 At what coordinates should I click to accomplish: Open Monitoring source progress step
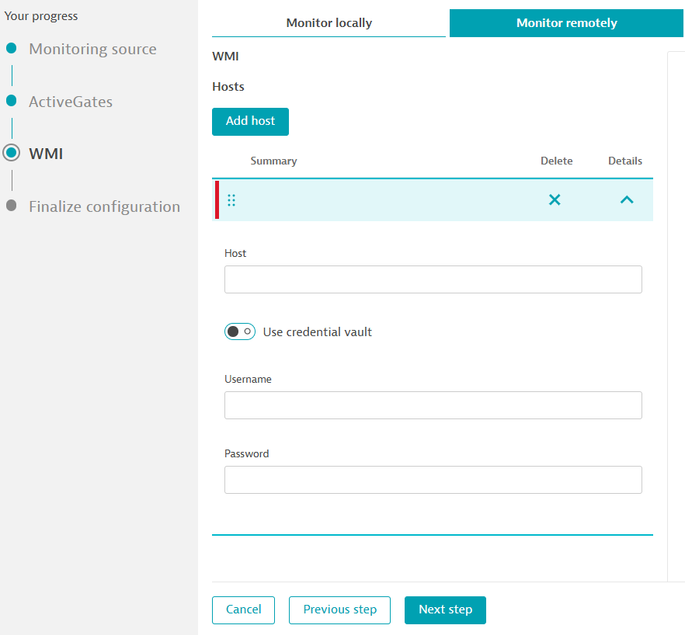[x=92, y=49]
